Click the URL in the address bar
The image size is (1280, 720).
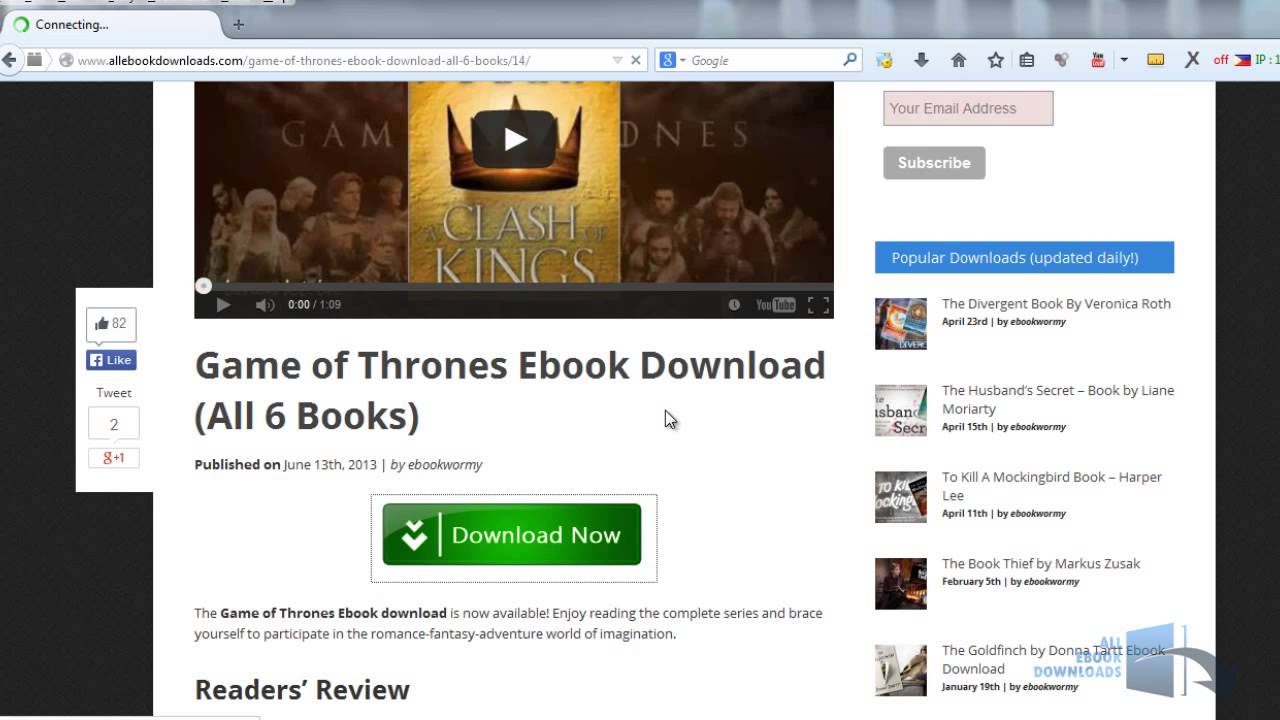coord(304,60)
